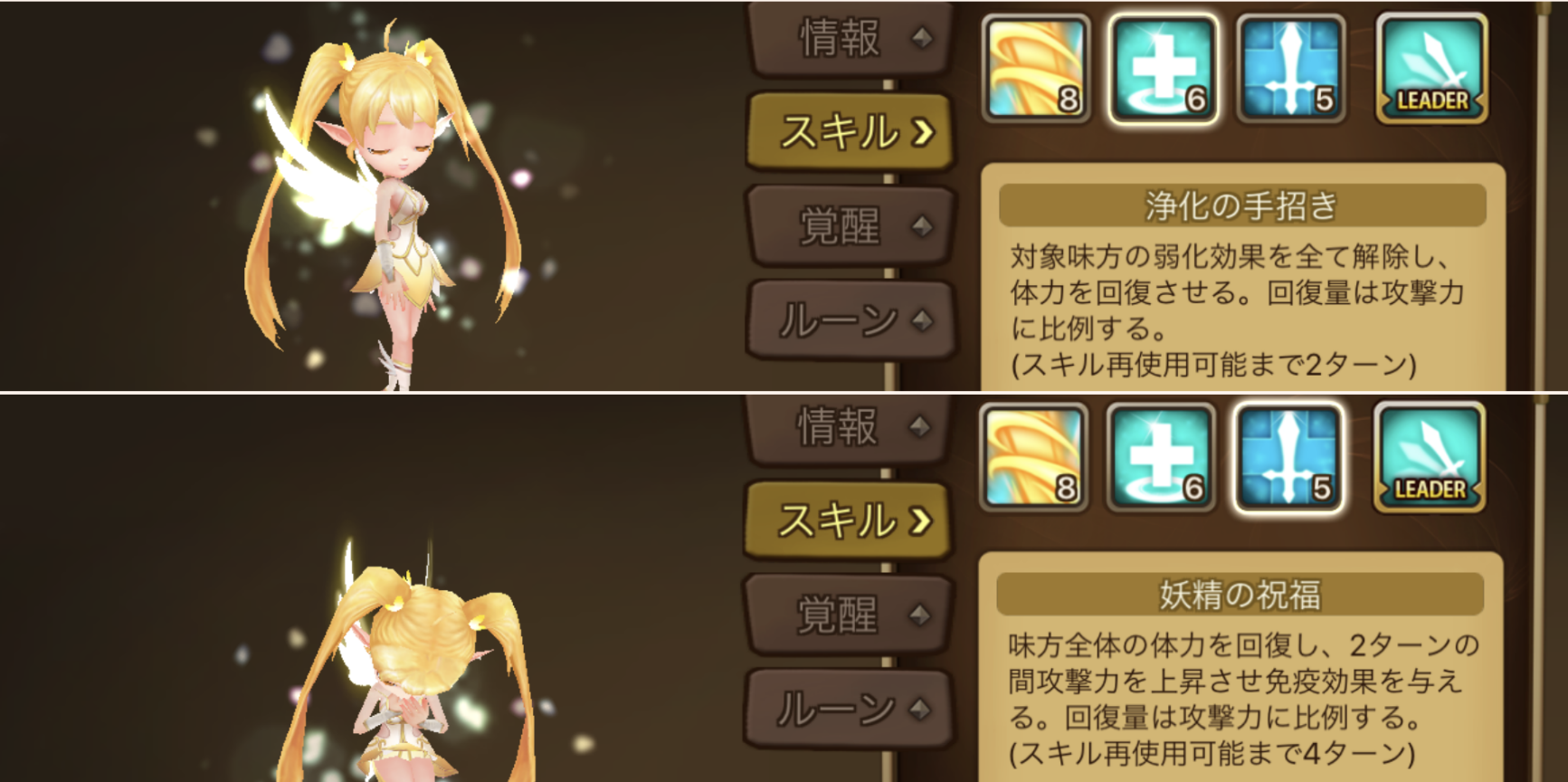
Task: Switch to 覚醒 tab in the bottom panel
Action: pos(851,615)
